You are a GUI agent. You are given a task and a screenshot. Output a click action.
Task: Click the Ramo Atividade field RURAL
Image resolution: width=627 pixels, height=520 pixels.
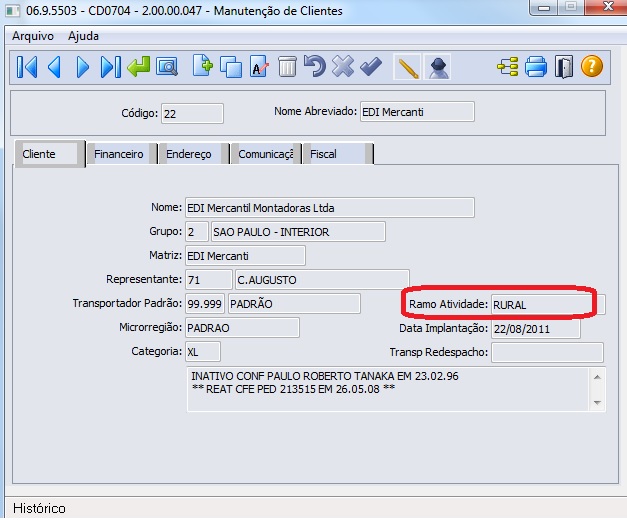click(x=548, y=305)
